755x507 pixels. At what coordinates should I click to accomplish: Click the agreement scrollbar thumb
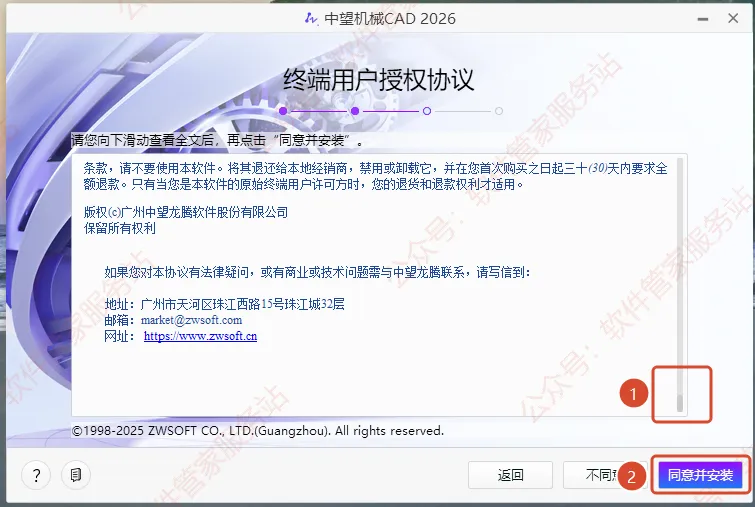point(680,403)
